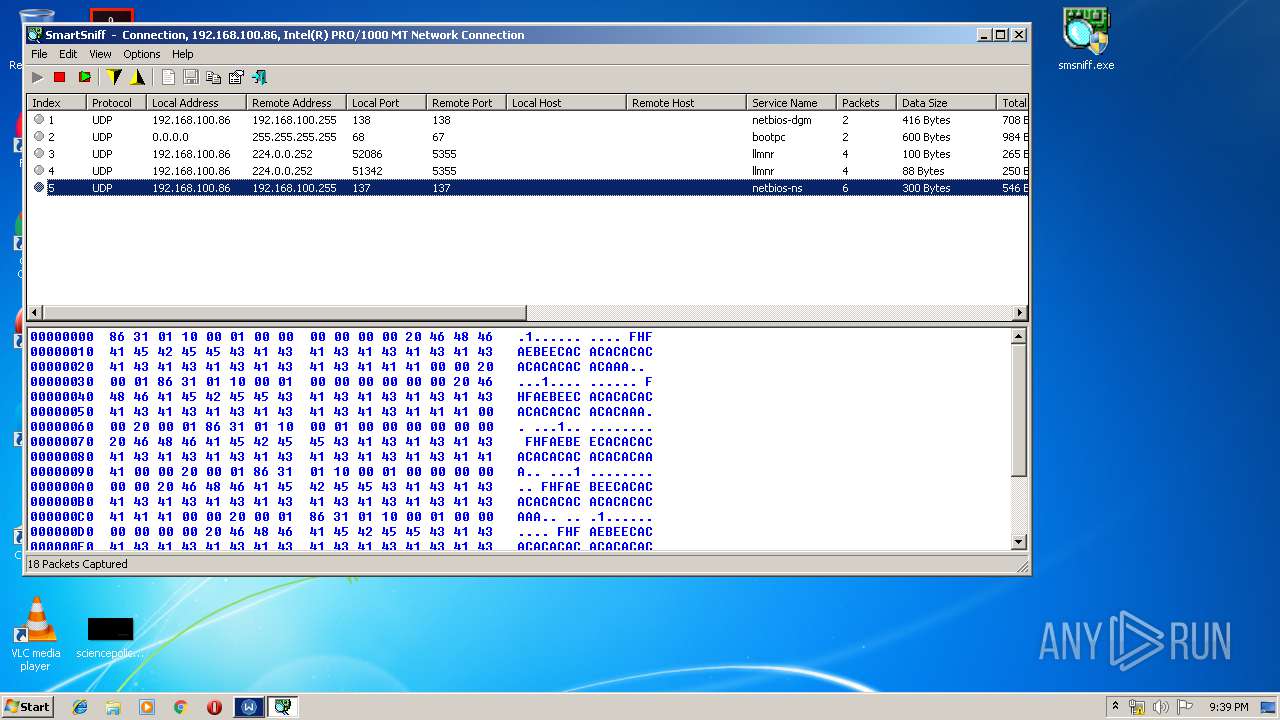The width and height of the screenshot is (1280, 720).
Task: Click the horizontal scrollbar thumb of connection list
Action: pyautogui.click(x=283, y=312)
